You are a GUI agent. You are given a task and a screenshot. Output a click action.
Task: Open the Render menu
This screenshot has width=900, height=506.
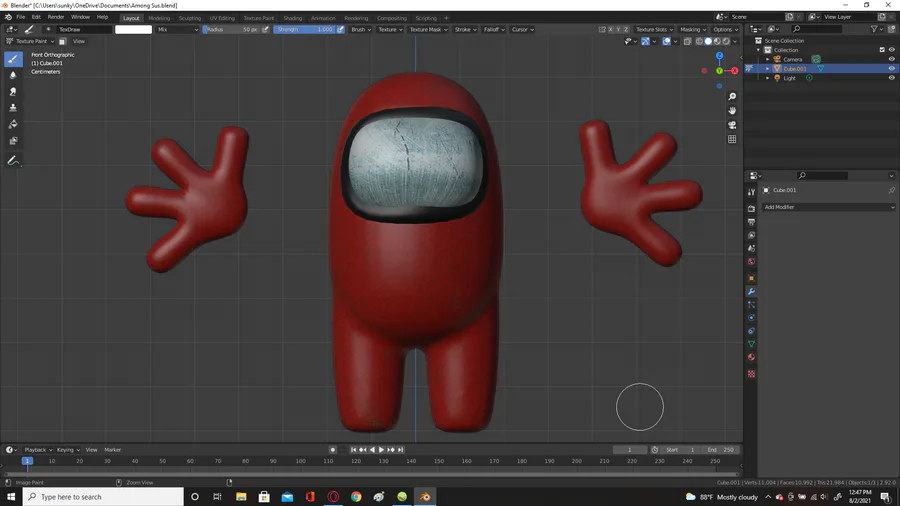coord(56,17)
